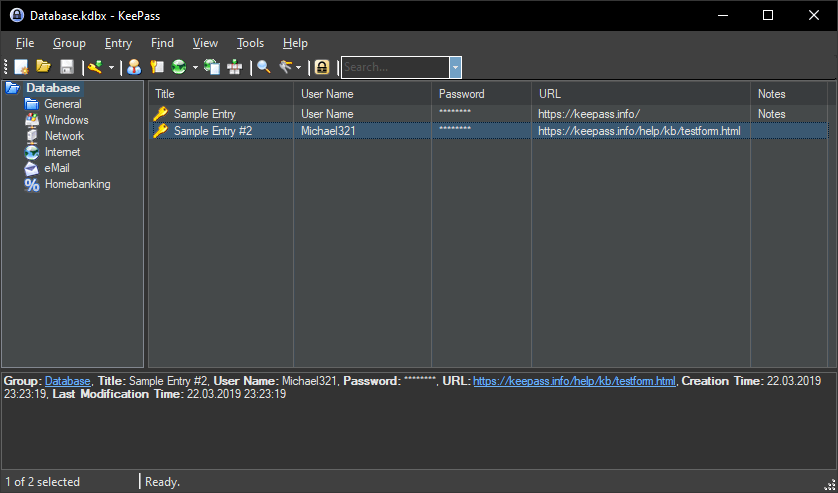Viewport: 838px width, 493px height.
Task: Open the View menu
Action: (205, 43)
